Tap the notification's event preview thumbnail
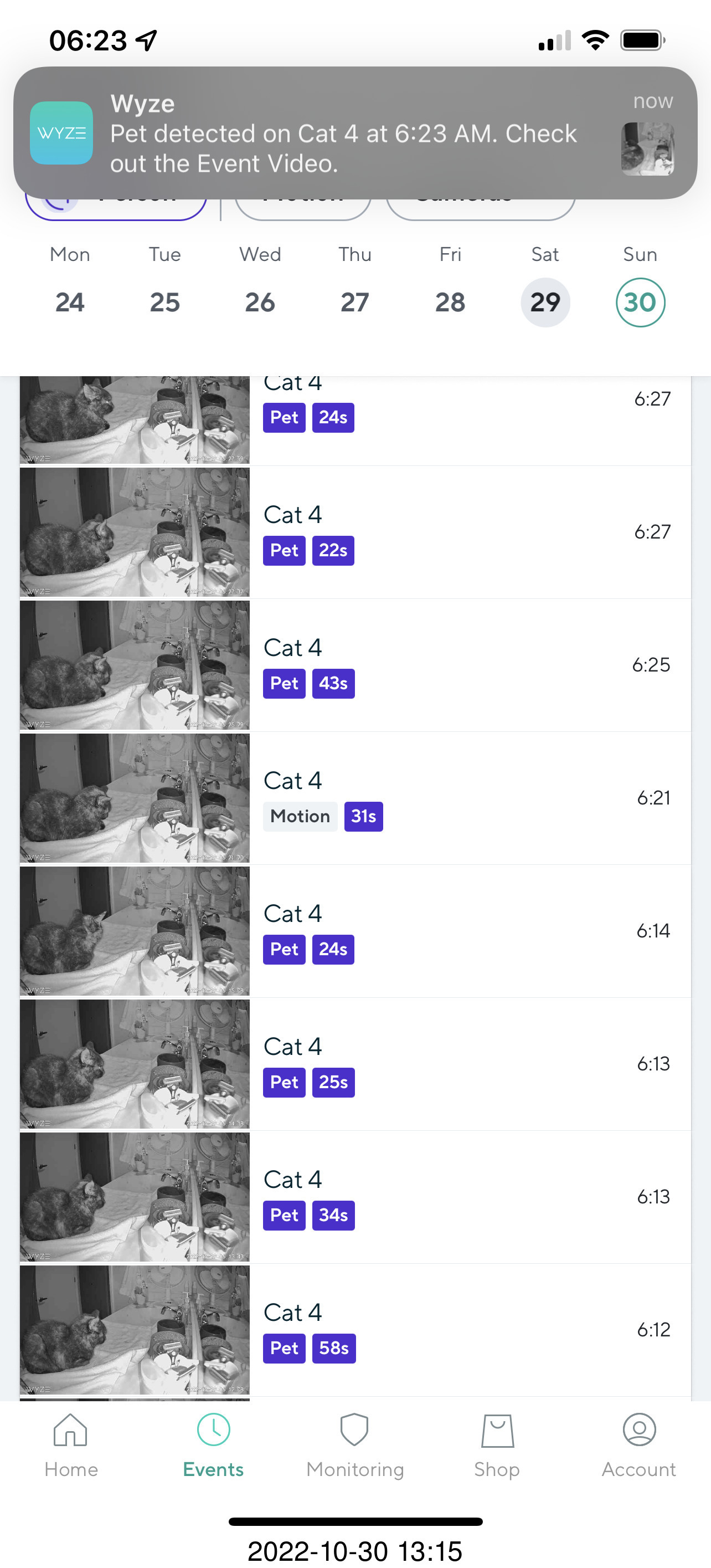This screenshot has height=1568, width=711. click(647, 149)
